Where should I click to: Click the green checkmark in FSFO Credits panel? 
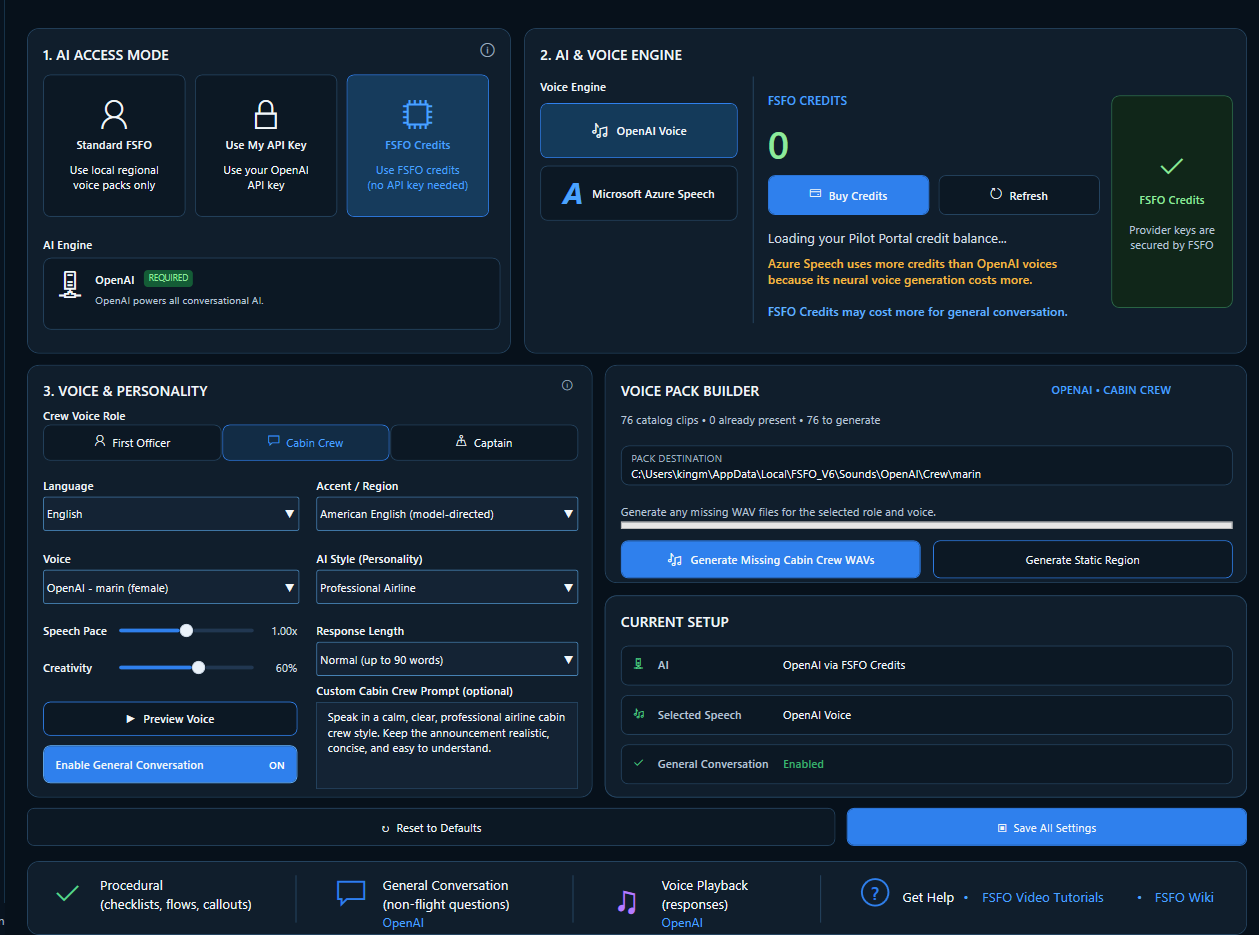(1171, 167)
